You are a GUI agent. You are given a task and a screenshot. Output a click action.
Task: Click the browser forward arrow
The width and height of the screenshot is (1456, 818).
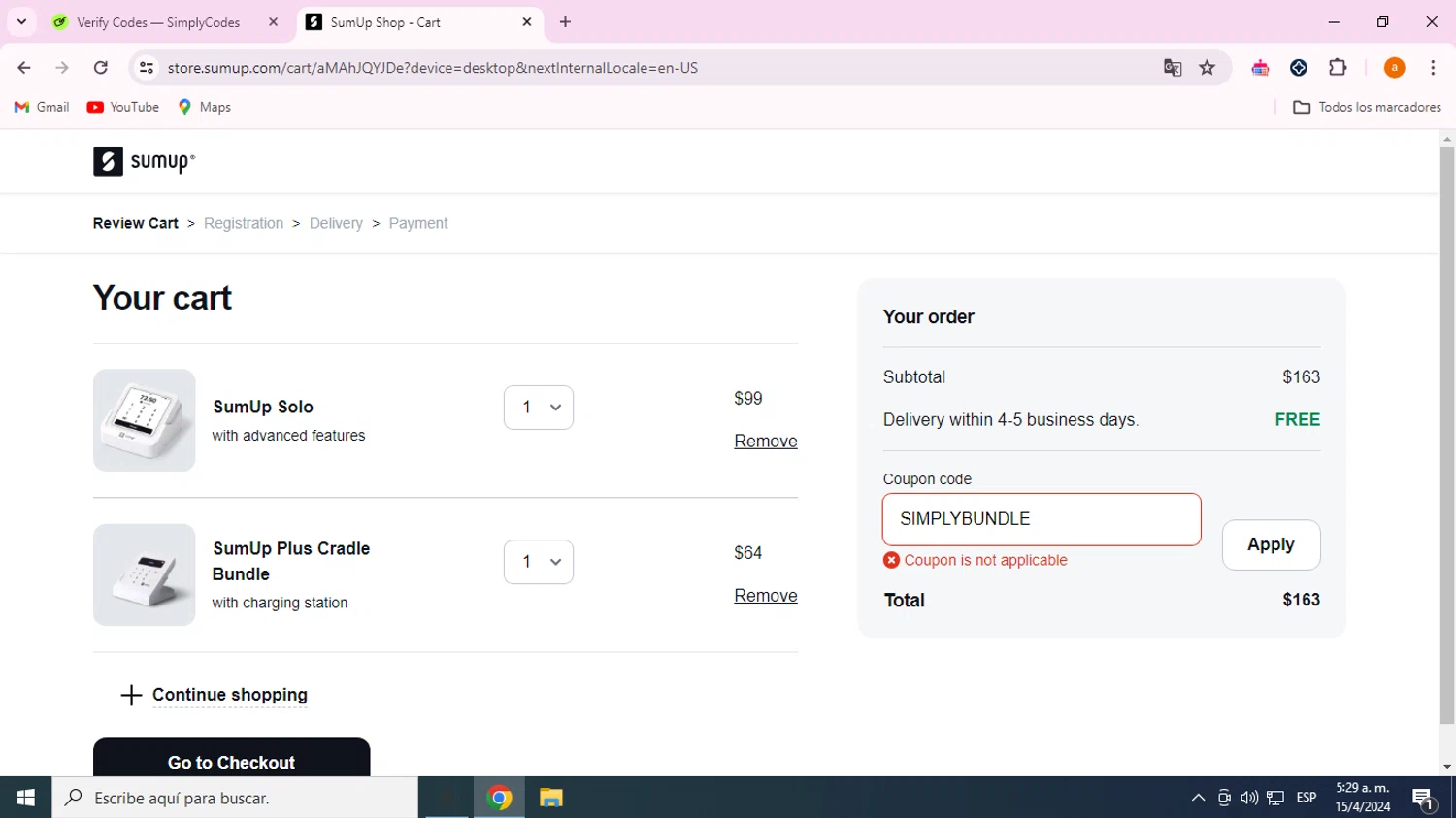(x=62, y=68)
